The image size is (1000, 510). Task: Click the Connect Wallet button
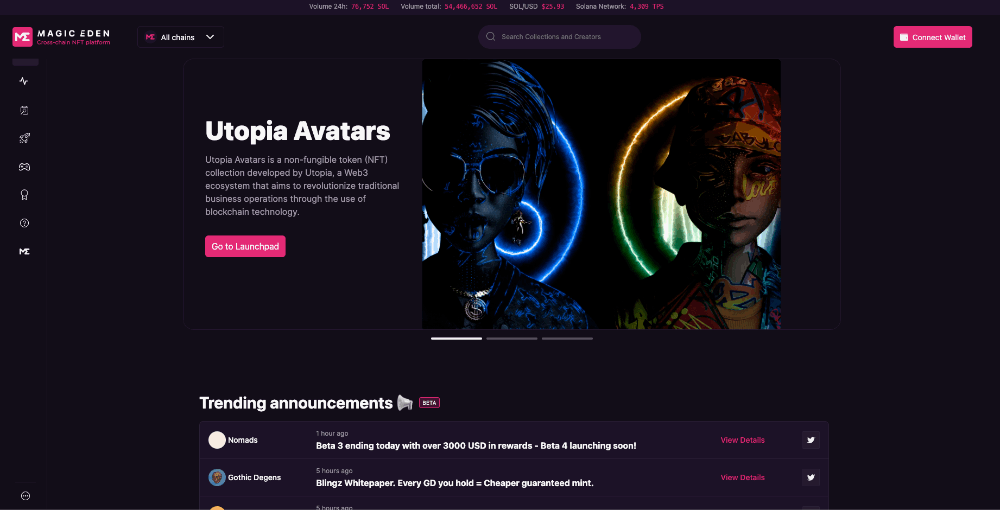932,37
